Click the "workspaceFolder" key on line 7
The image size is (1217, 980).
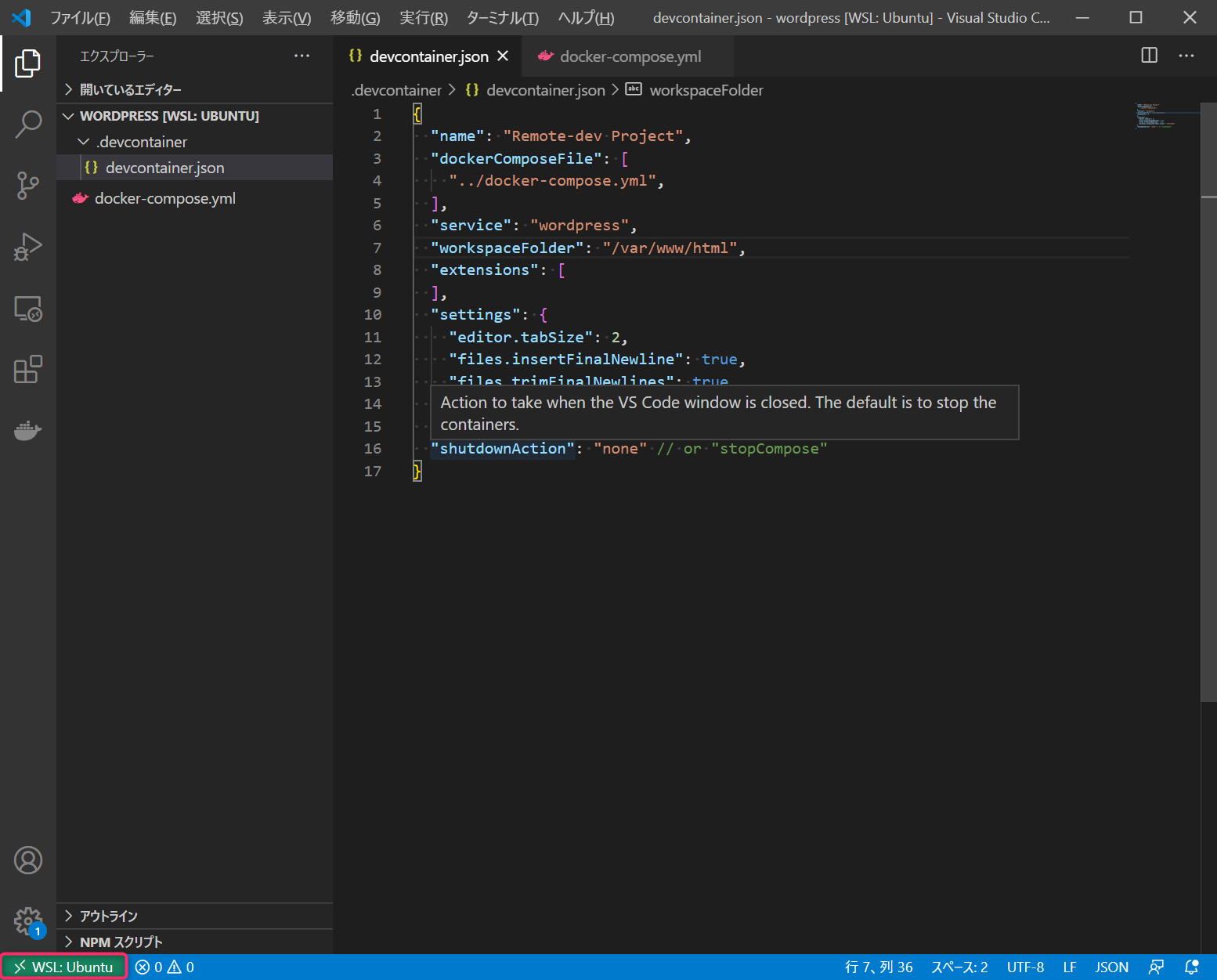point(507,248)
